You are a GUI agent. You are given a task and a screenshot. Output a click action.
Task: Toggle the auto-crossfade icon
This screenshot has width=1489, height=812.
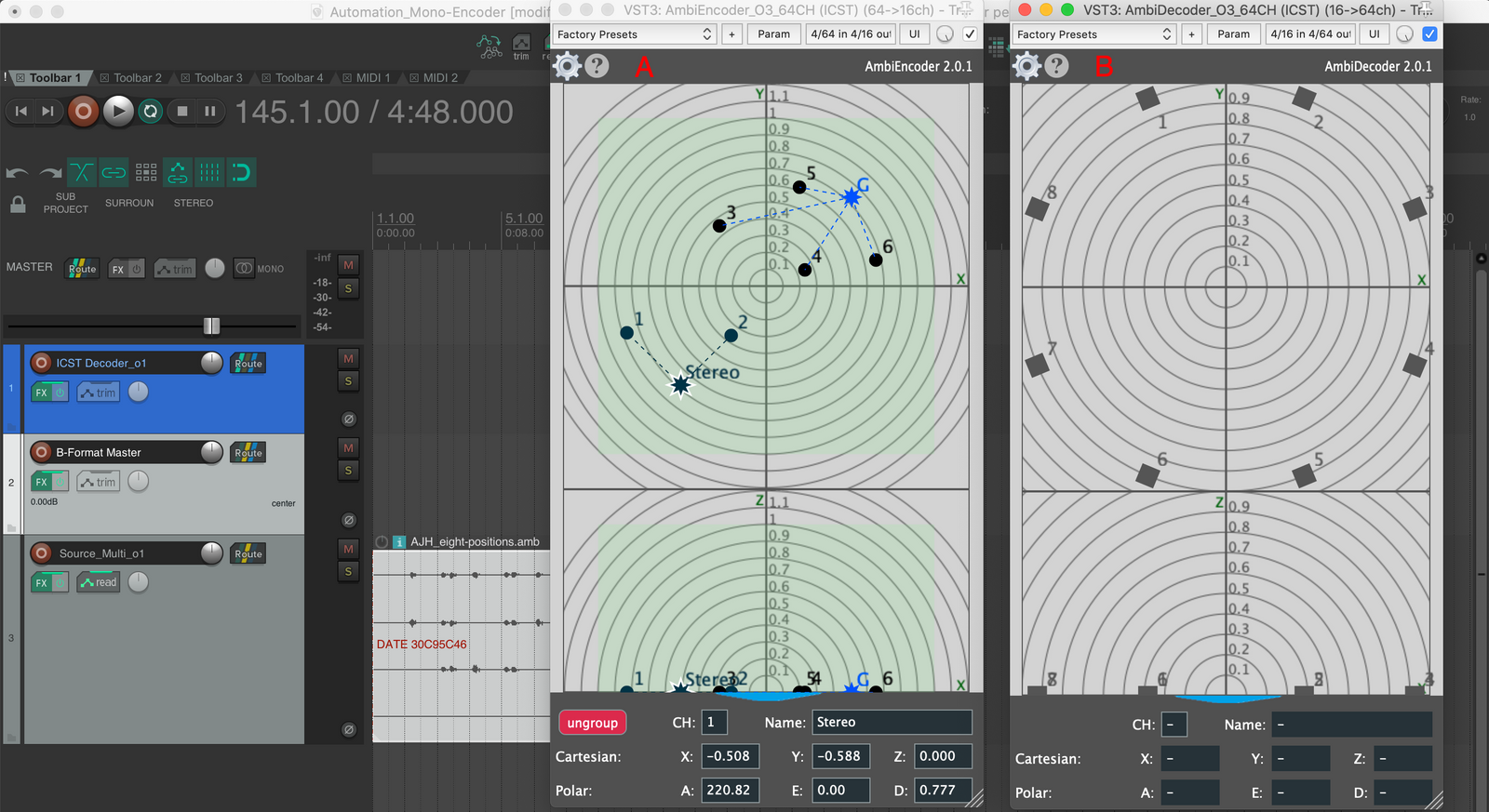click(x=82, y=172)
